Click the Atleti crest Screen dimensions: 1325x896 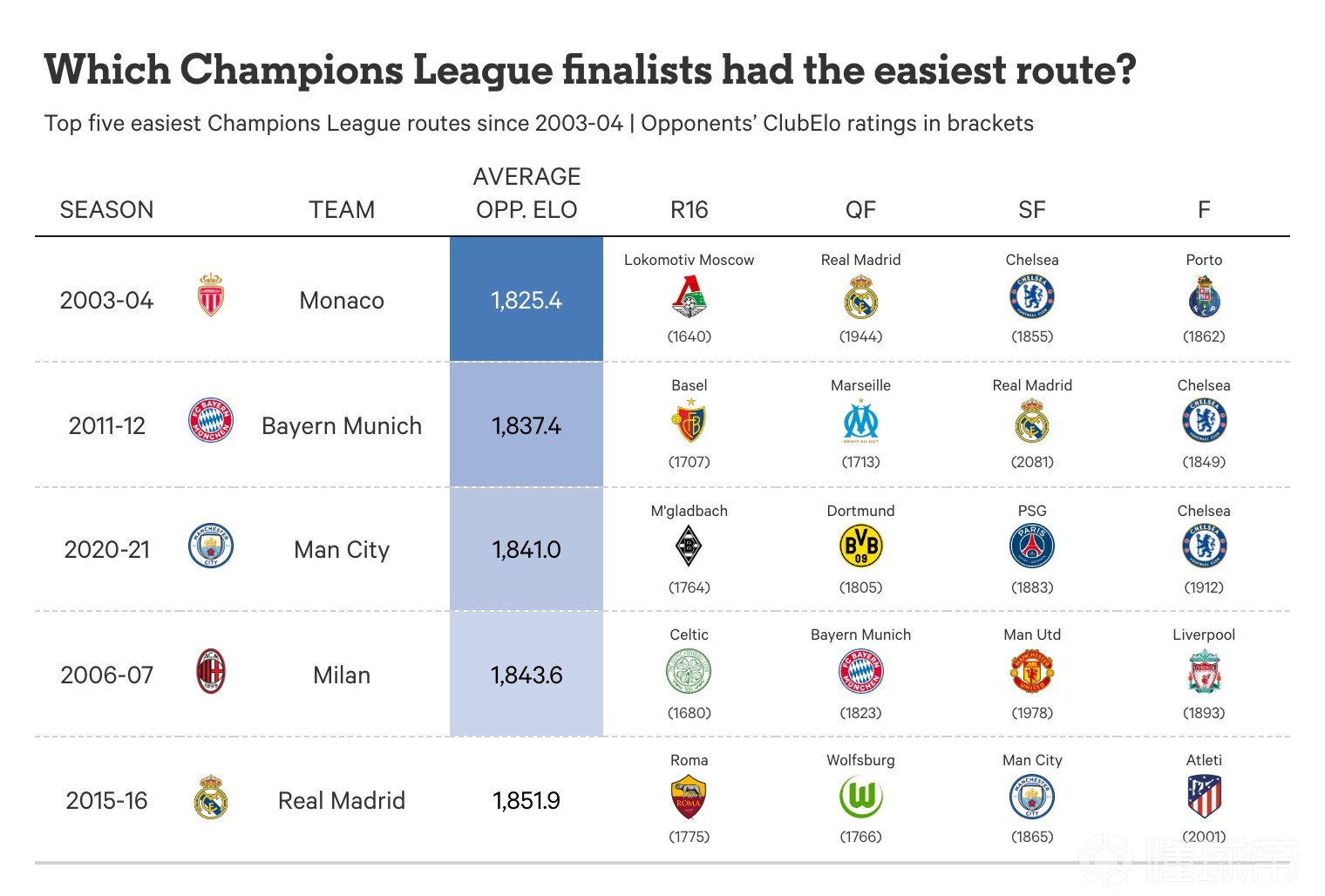point(1204,797)
